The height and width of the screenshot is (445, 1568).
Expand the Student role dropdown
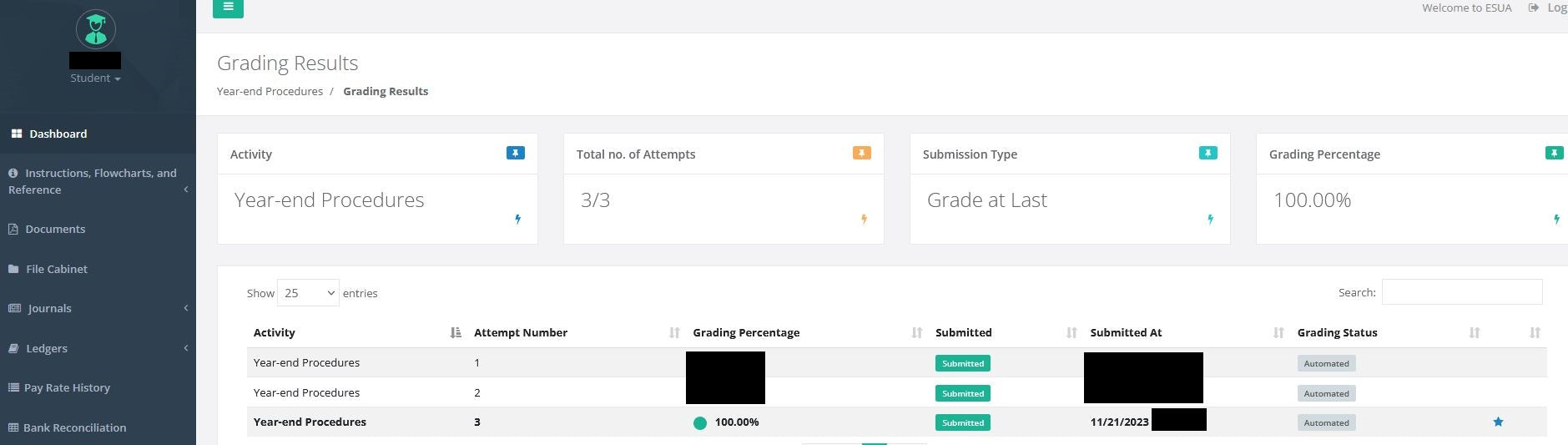(x=95, y=78)
